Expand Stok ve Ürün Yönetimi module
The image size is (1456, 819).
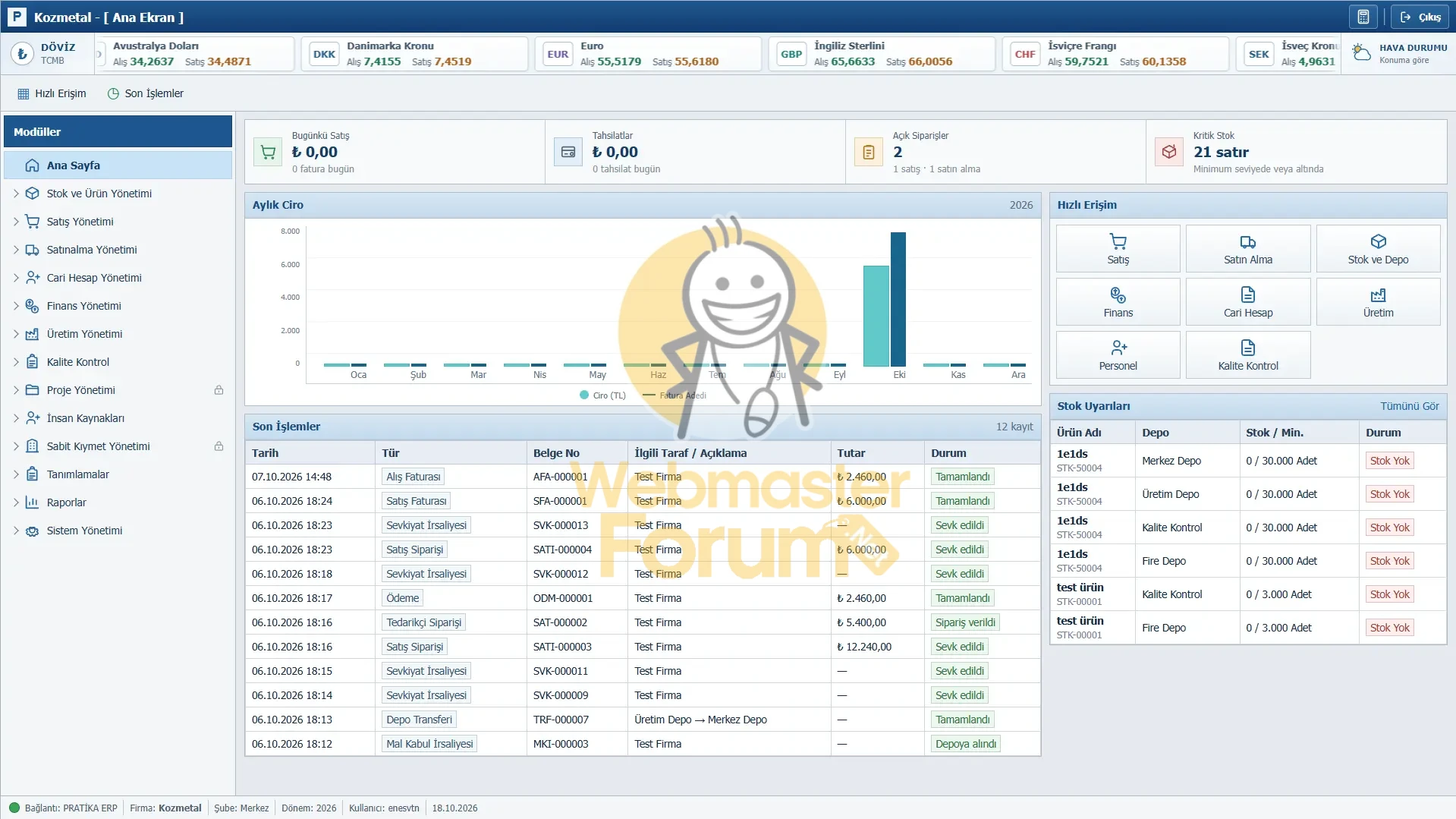point(16,194)
